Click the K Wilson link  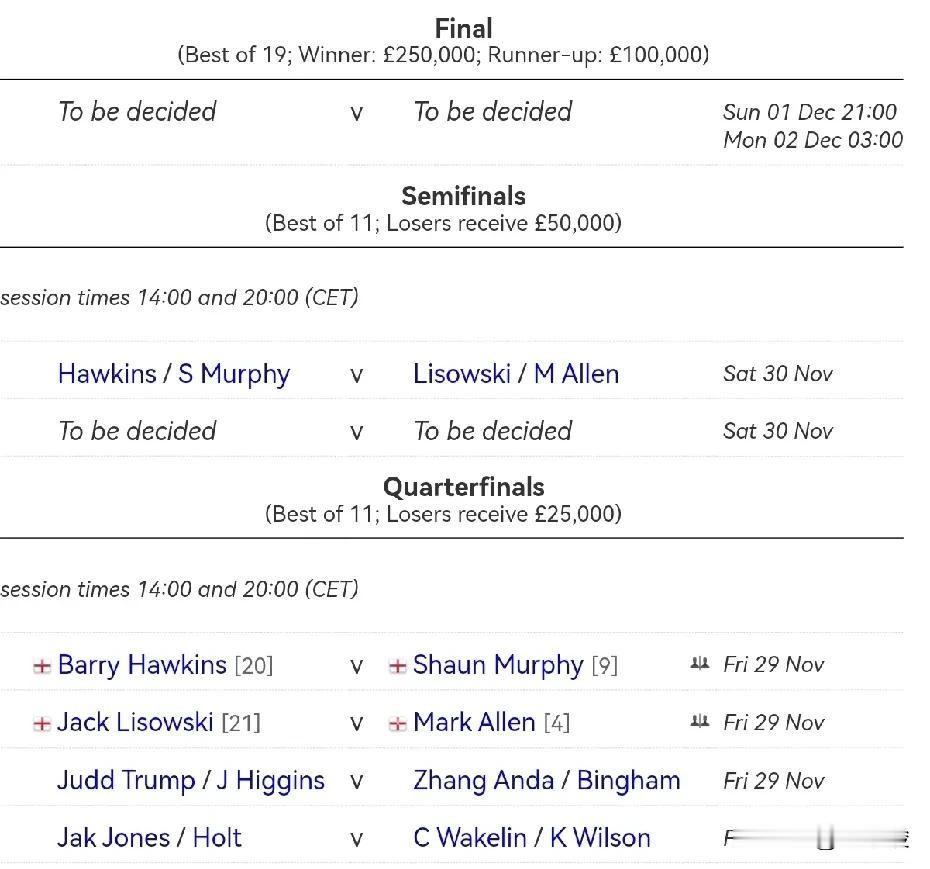(600, 838)
